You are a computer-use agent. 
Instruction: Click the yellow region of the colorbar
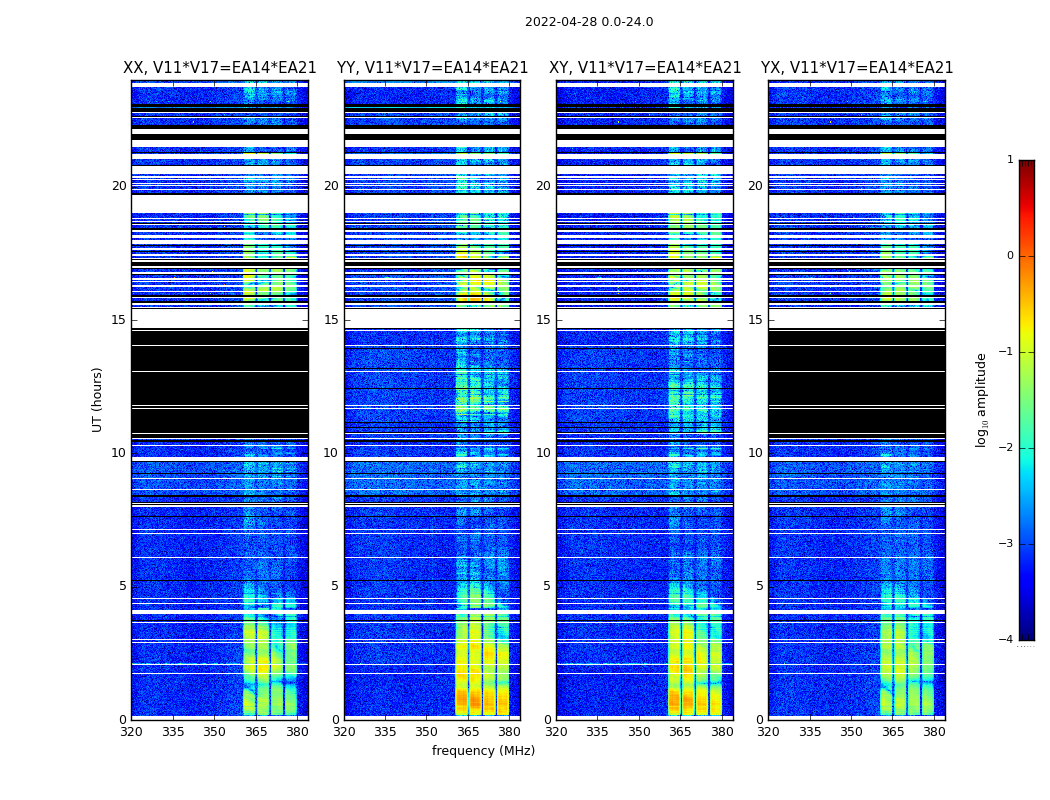click(x=1026, y=330)
